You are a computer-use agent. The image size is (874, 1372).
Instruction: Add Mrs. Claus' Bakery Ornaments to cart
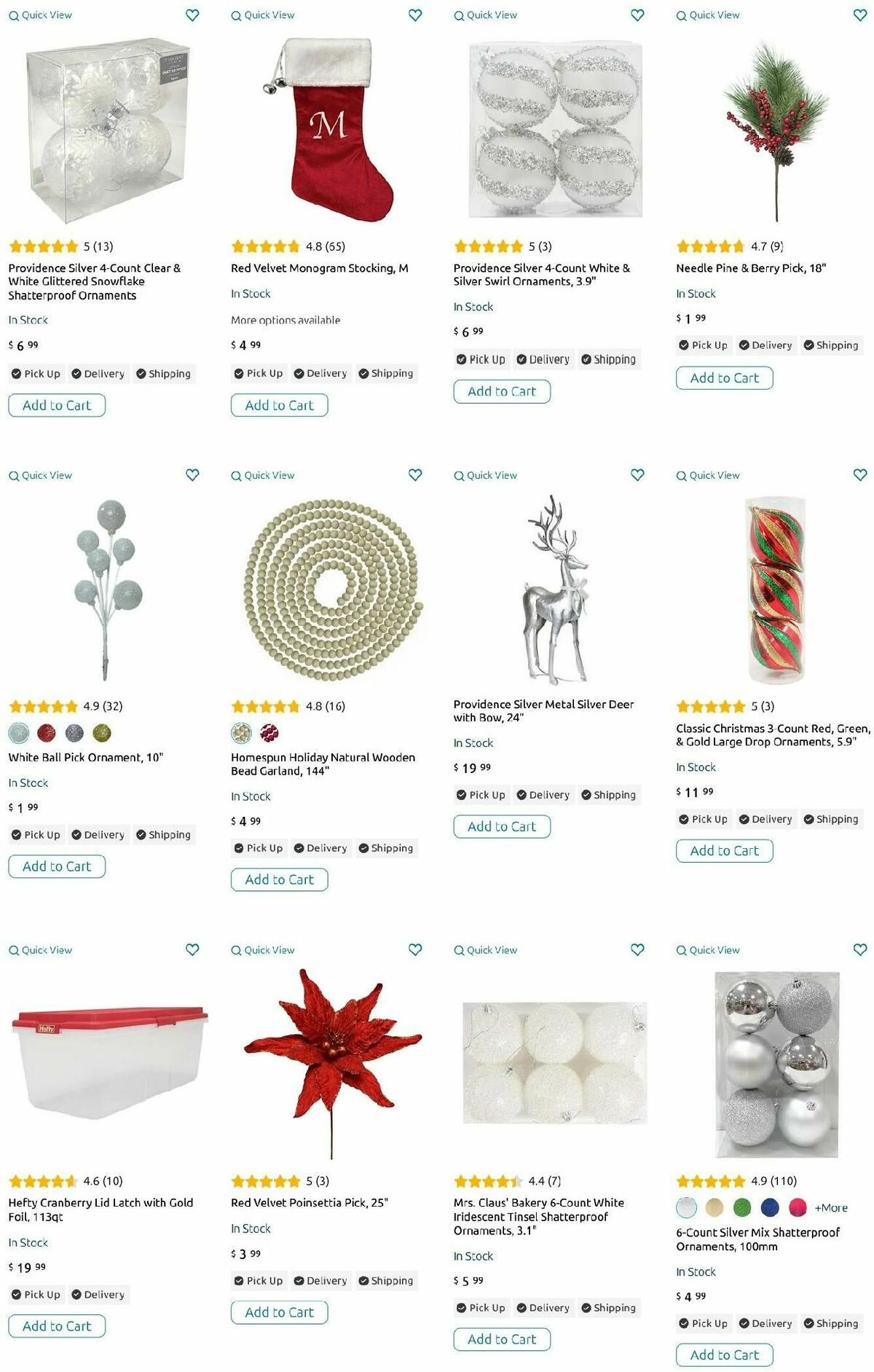(502, 1339)
